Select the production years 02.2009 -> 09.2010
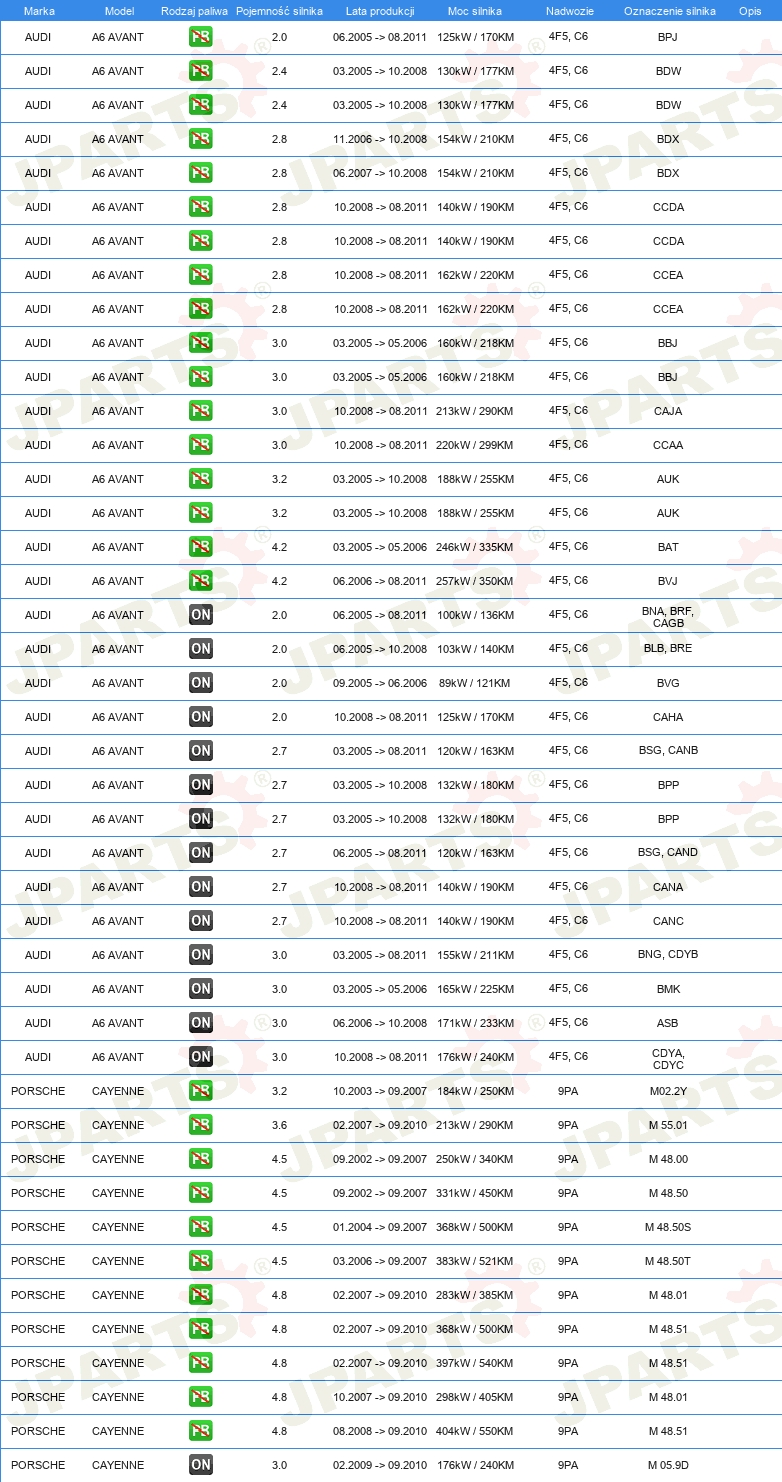 pyautogui.click(x=380, y=1465)
